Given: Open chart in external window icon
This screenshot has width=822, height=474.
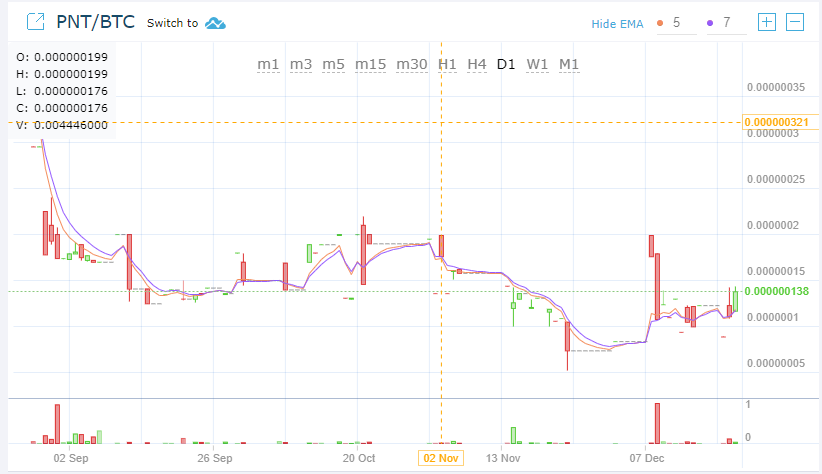Looking at the screenshot, I should click(35, 22).
